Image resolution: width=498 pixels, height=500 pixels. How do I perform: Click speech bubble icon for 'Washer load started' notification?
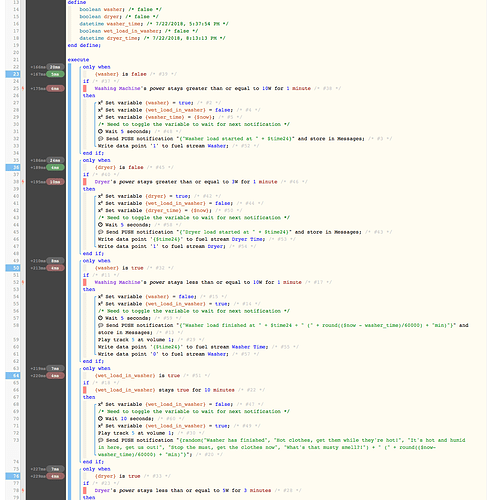tap(100, 139)
